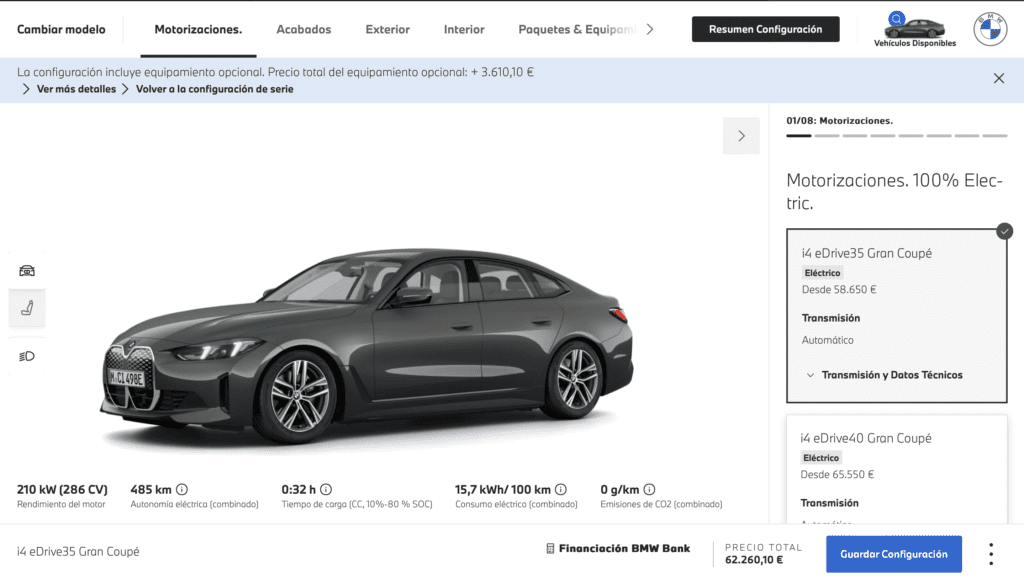1024x584 pixels.
Task: Click 'Motorizaciones. 100% Electric.' heading
Action: click(x=894, y=191)
